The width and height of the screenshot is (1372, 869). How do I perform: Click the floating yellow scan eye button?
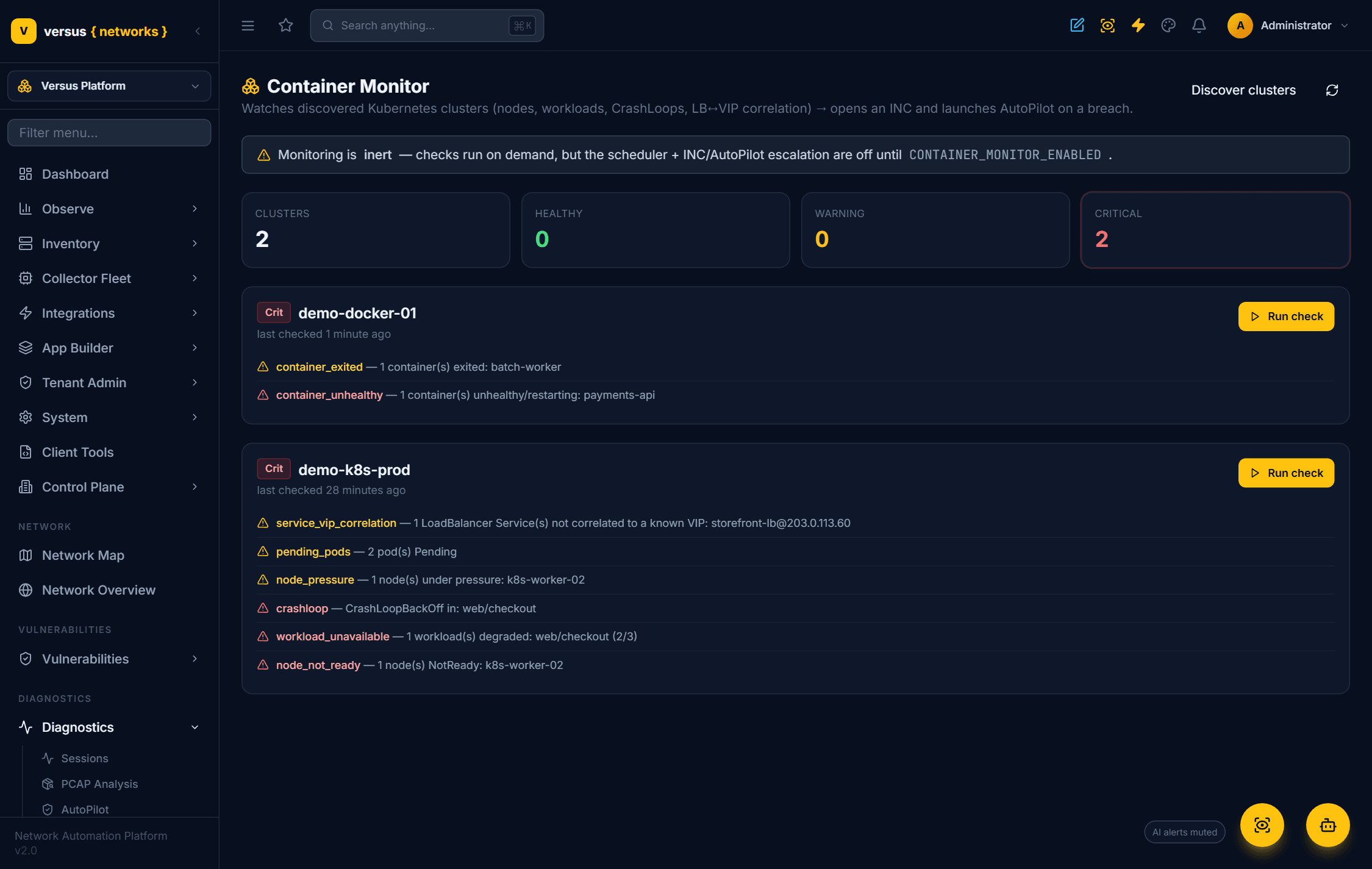click(1262, 825)
